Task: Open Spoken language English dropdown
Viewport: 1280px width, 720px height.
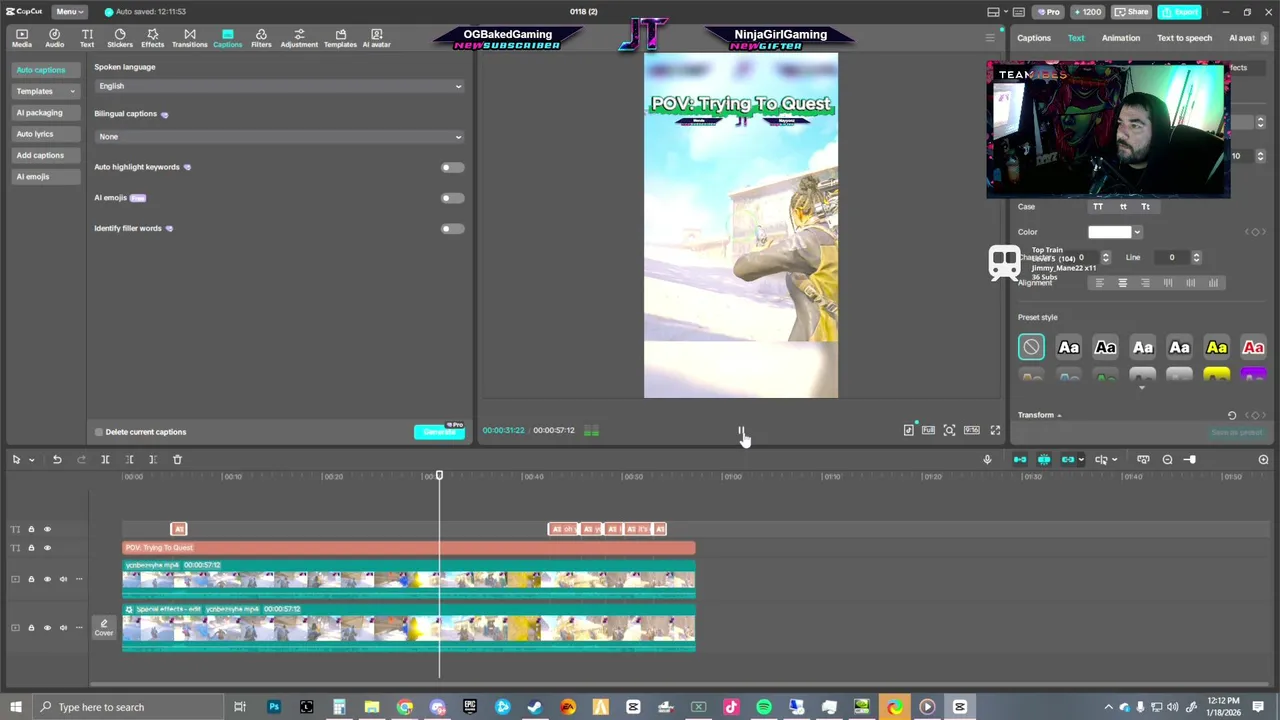Action: 279,86
